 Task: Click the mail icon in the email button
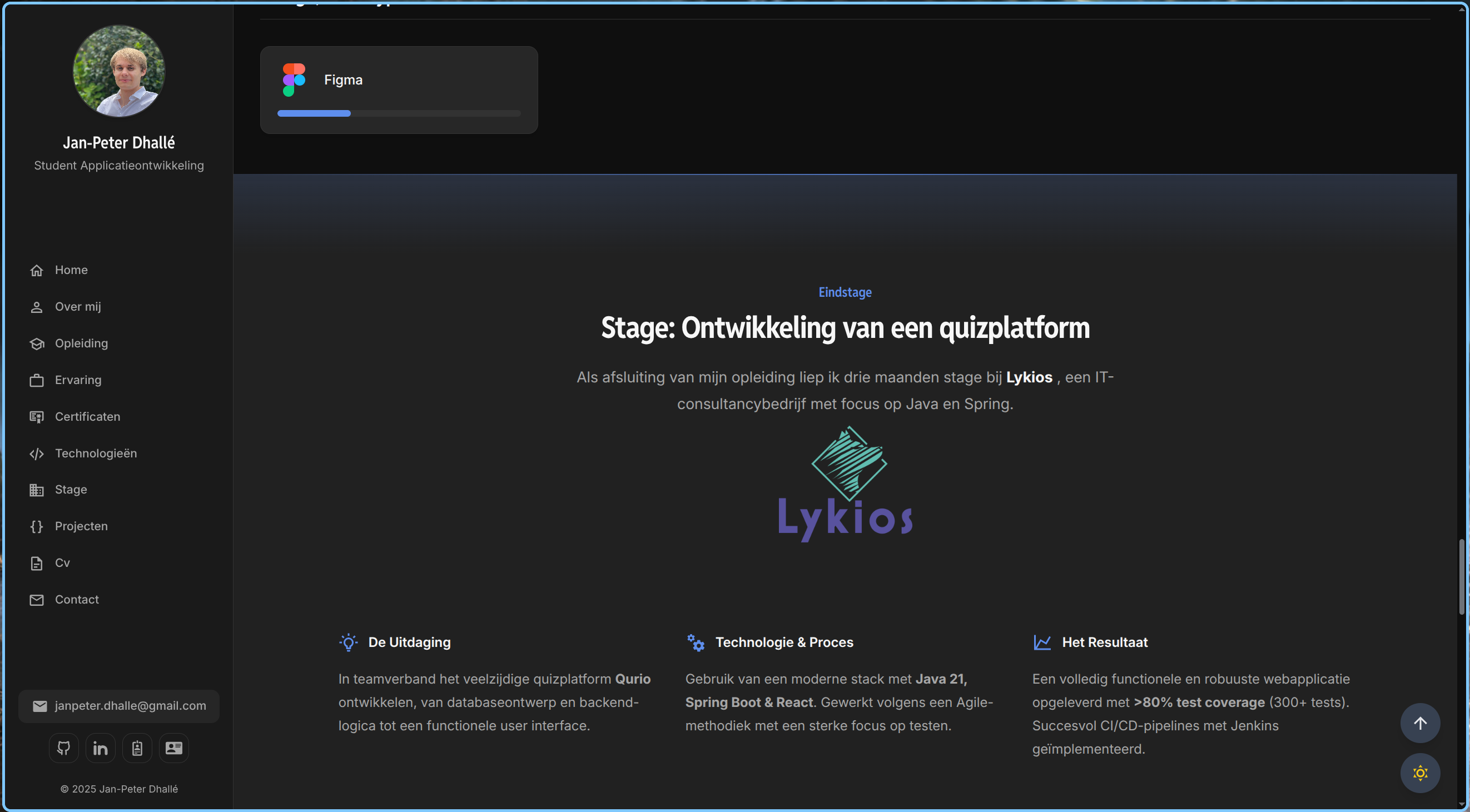point(40,706)
